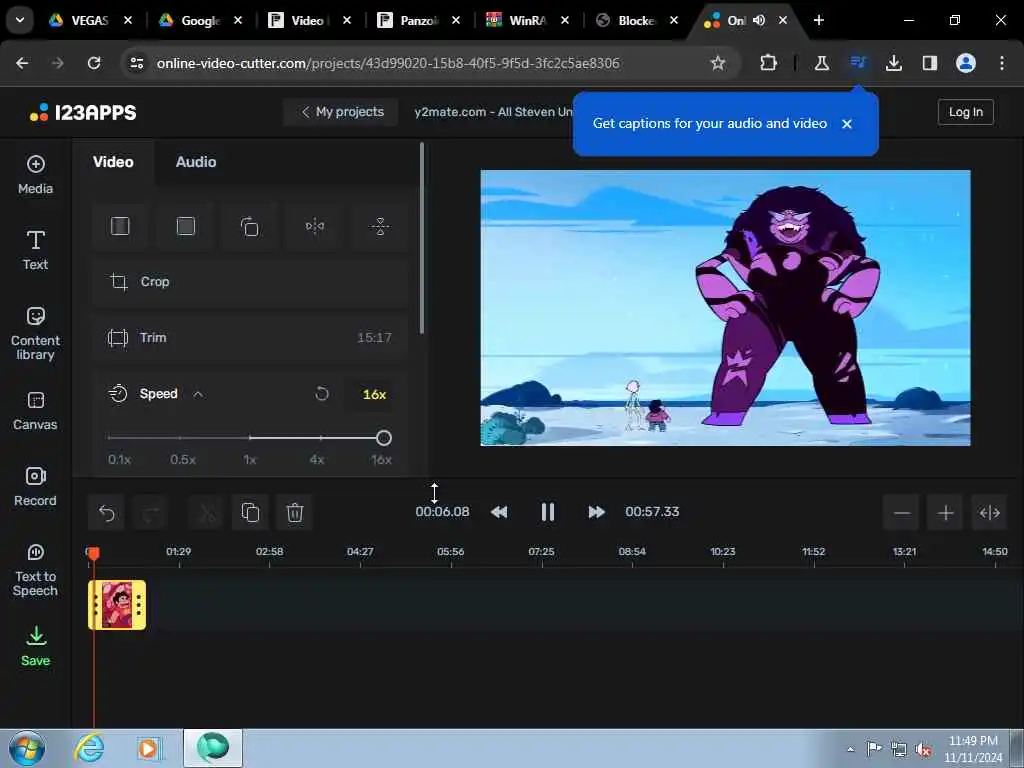The width and height of the screenshot is (1024, 768).
Task: Open Windows Media Player from taskbar
Action: pyautogui.click(x=149, y=748)
